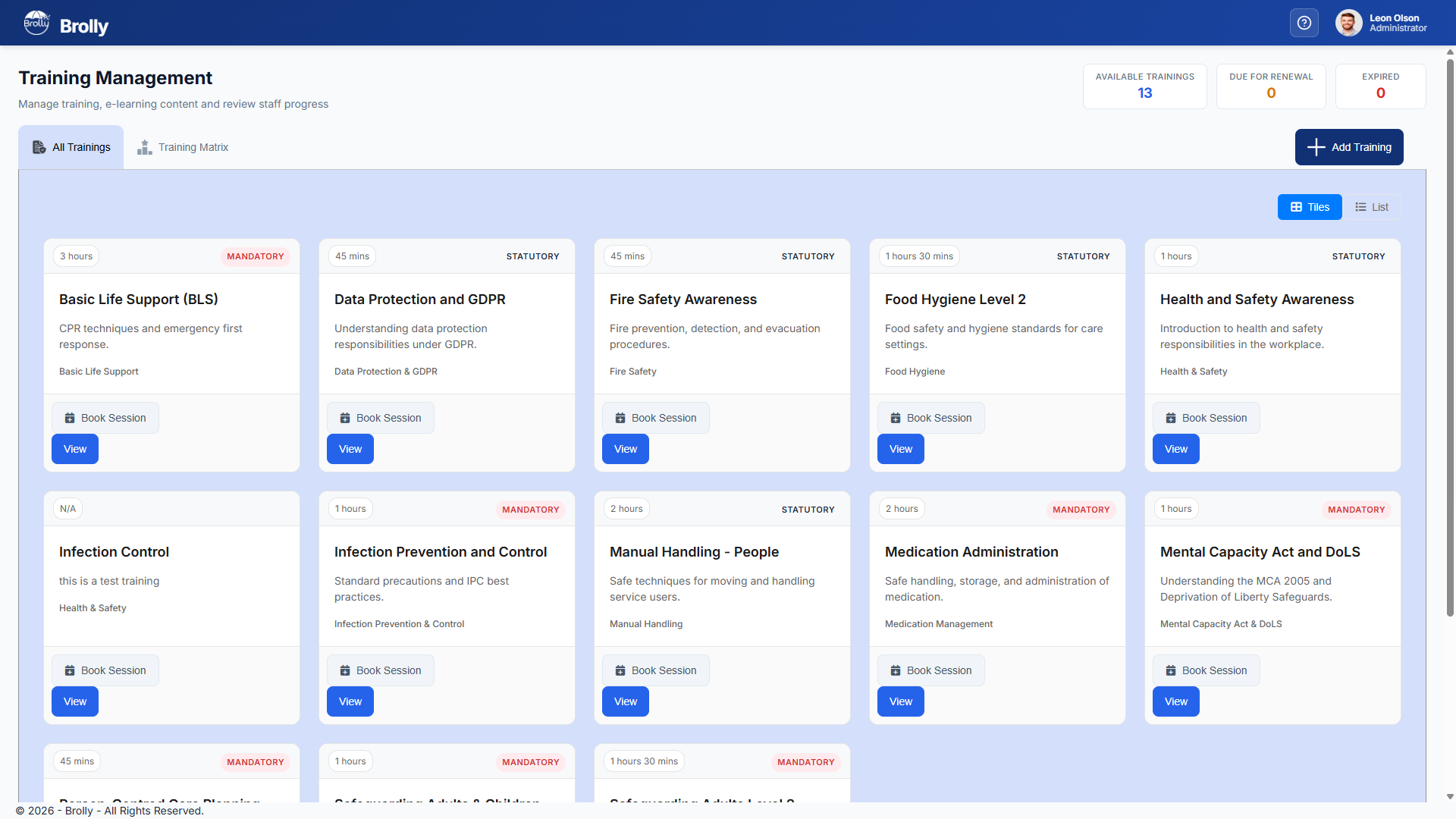View Food Hygiene Level 2 training
Image resolution: width=1456 pixels, height=819 pixels.
pyautogui.click(x=900, y=449)
